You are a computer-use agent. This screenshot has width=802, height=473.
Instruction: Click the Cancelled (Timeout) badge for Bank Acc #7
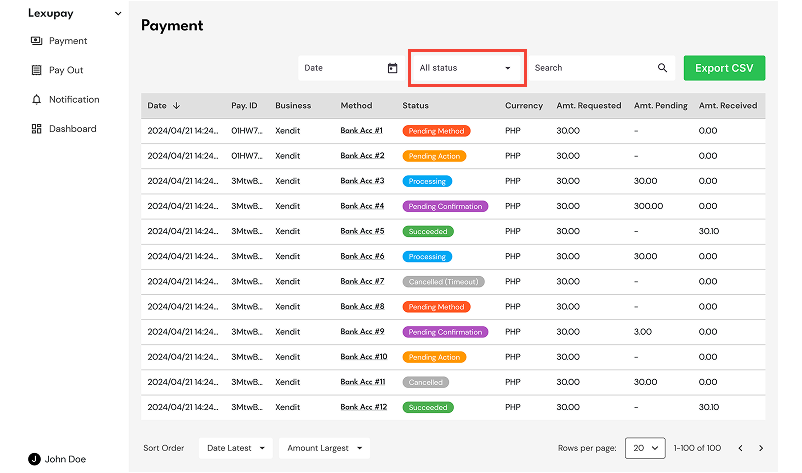click(x=443, y=281)
